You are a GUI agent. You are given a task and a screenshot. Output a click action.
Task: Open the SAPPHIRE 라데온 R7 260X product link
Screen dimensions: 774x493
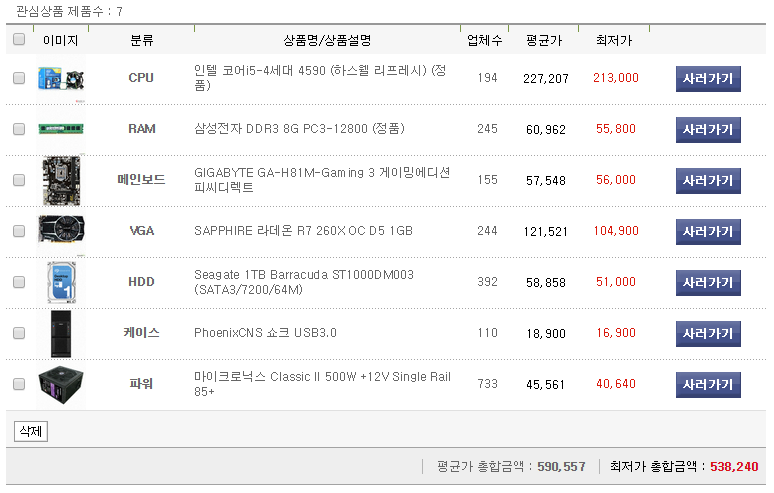(303, 231)
